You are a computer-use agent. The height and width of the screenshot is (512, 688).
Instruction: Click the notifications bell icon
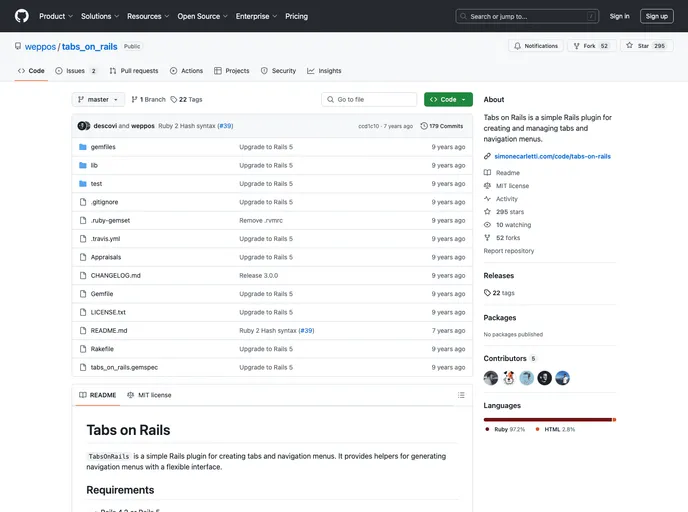coord(517,46)
